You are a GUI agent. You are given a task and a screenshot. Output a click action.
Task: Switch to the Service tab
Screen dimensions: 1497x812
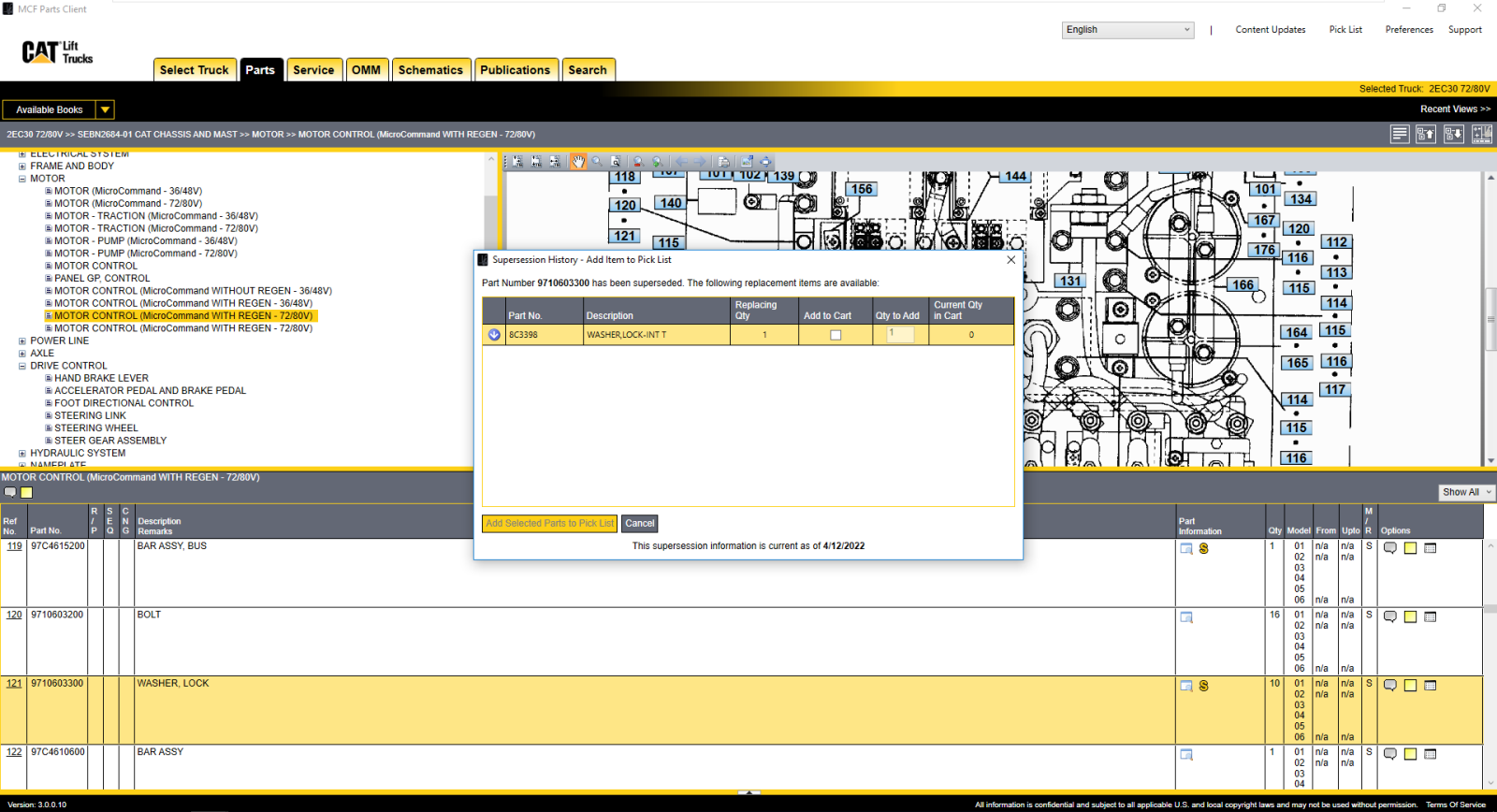(x=313, y=70)
